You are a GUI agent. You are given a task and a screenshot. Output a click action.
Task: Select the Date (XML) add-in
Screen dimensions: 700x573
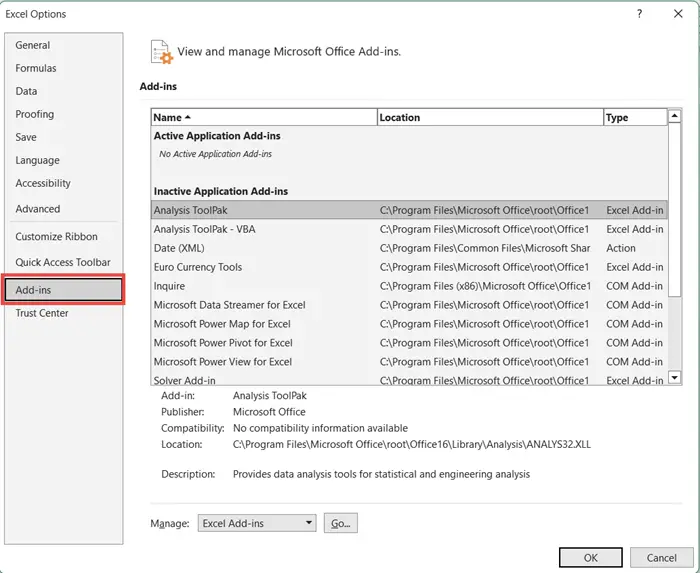409,248
